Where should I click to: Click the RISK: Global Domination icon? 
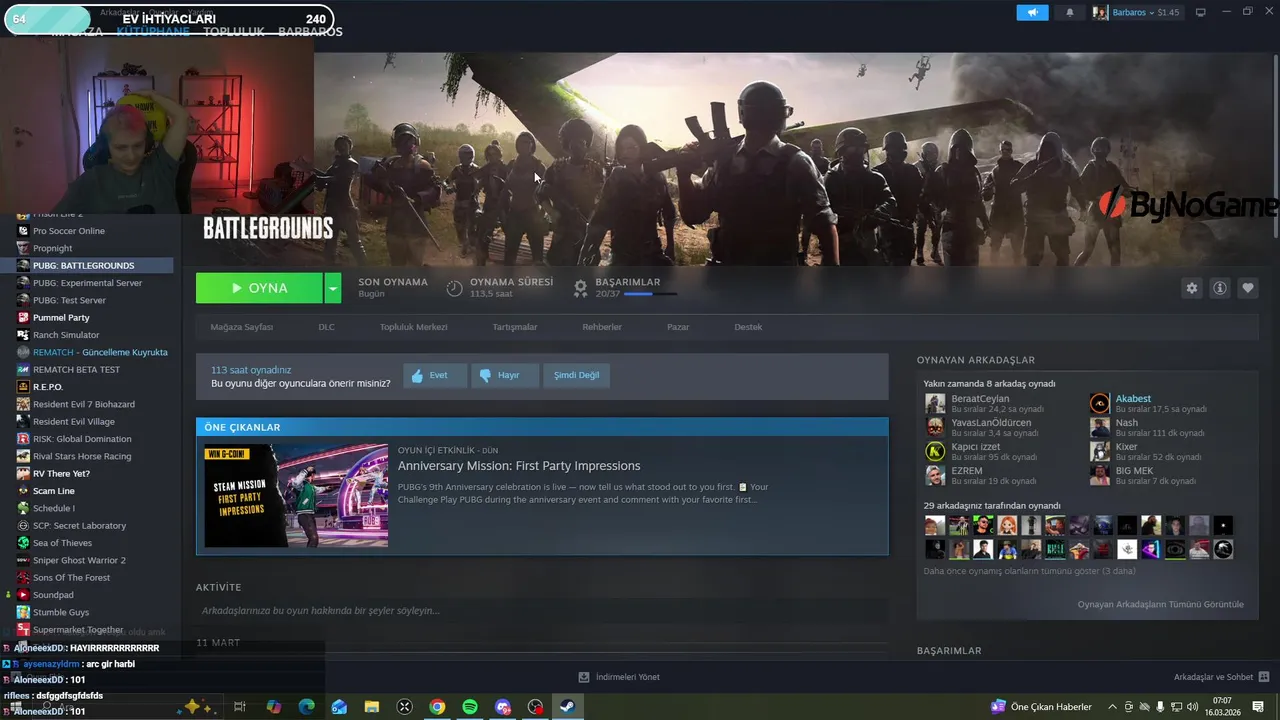[24, 439]
